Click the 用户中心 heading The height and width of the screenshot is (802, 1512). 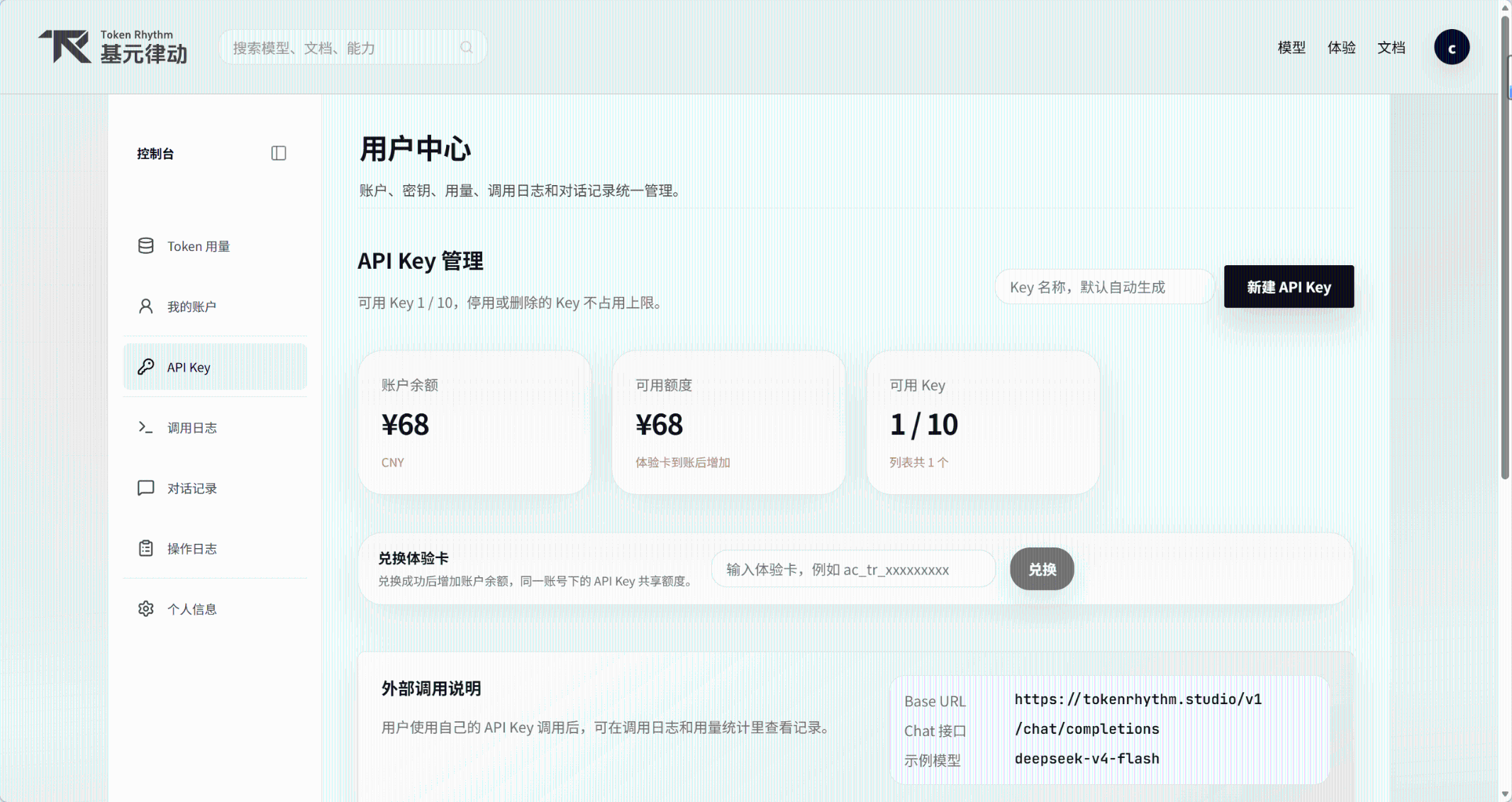[415, 149]
